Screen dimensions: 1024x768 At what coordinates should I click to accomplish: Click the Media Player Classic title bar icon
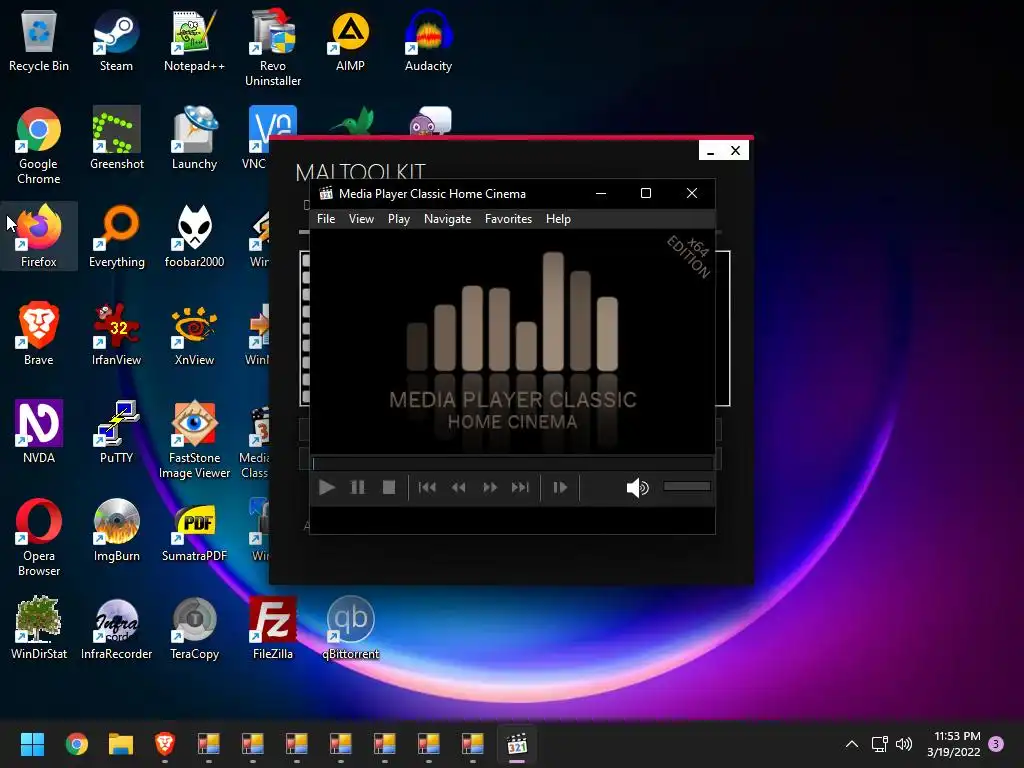pos(326,193)
